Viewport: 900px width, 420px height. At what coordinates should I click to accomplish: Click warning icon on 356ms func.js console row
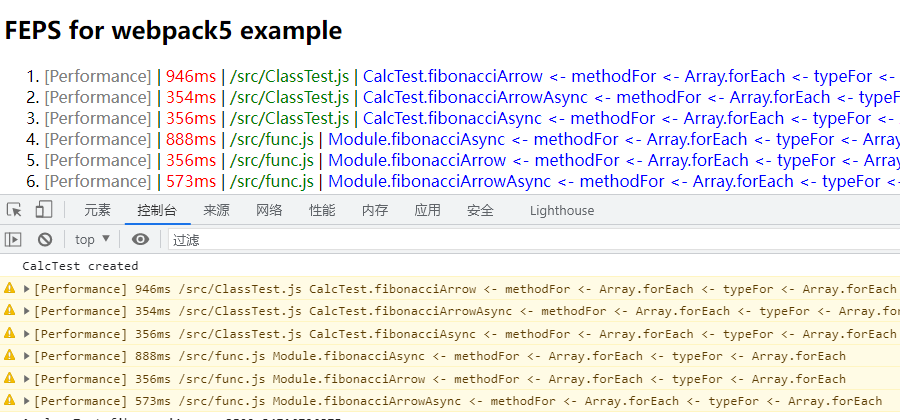pos(9,378)
